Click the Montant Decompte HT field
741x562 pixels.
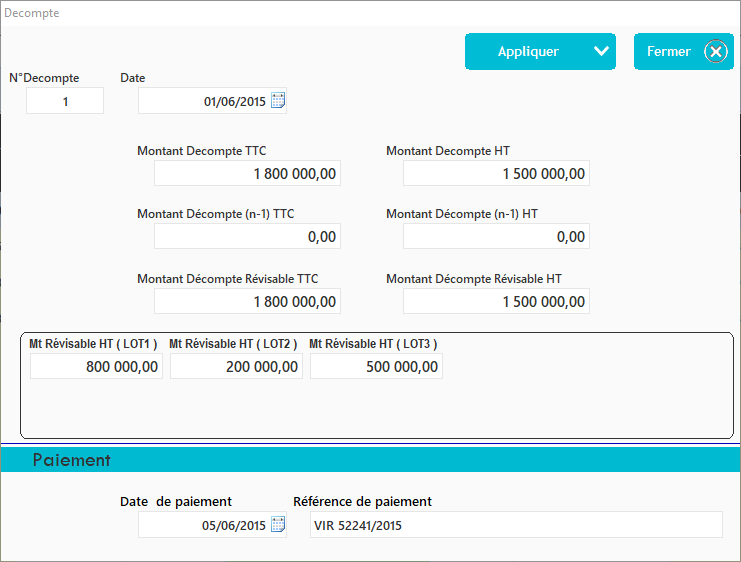coord(496,174)
